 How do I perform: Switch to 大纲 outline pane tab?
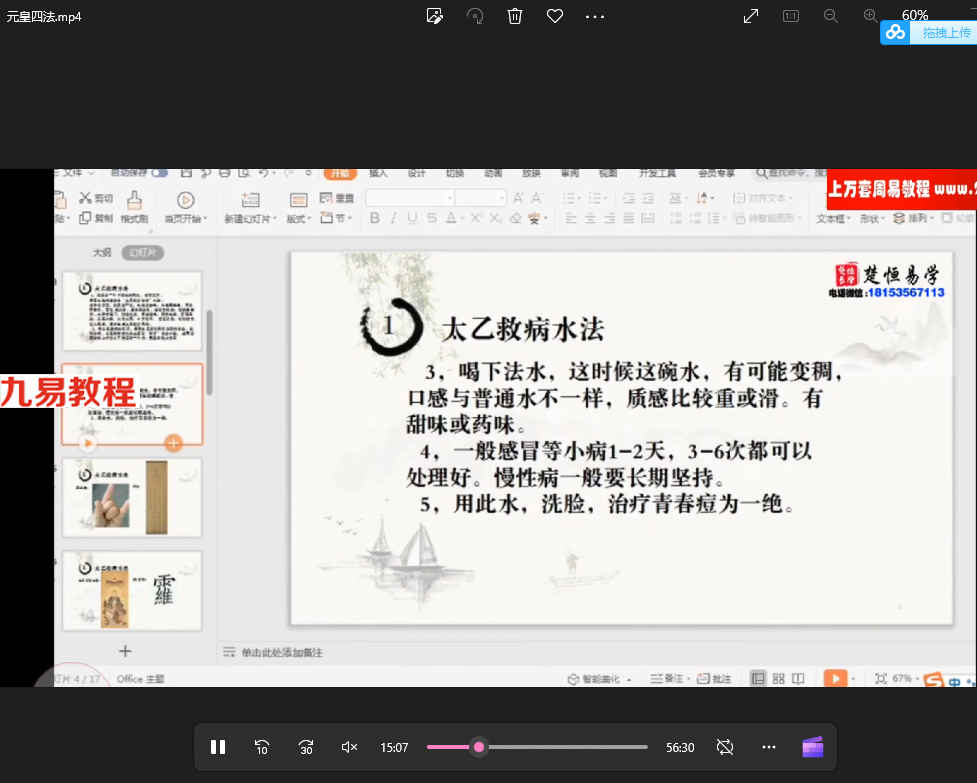point(102,252)
